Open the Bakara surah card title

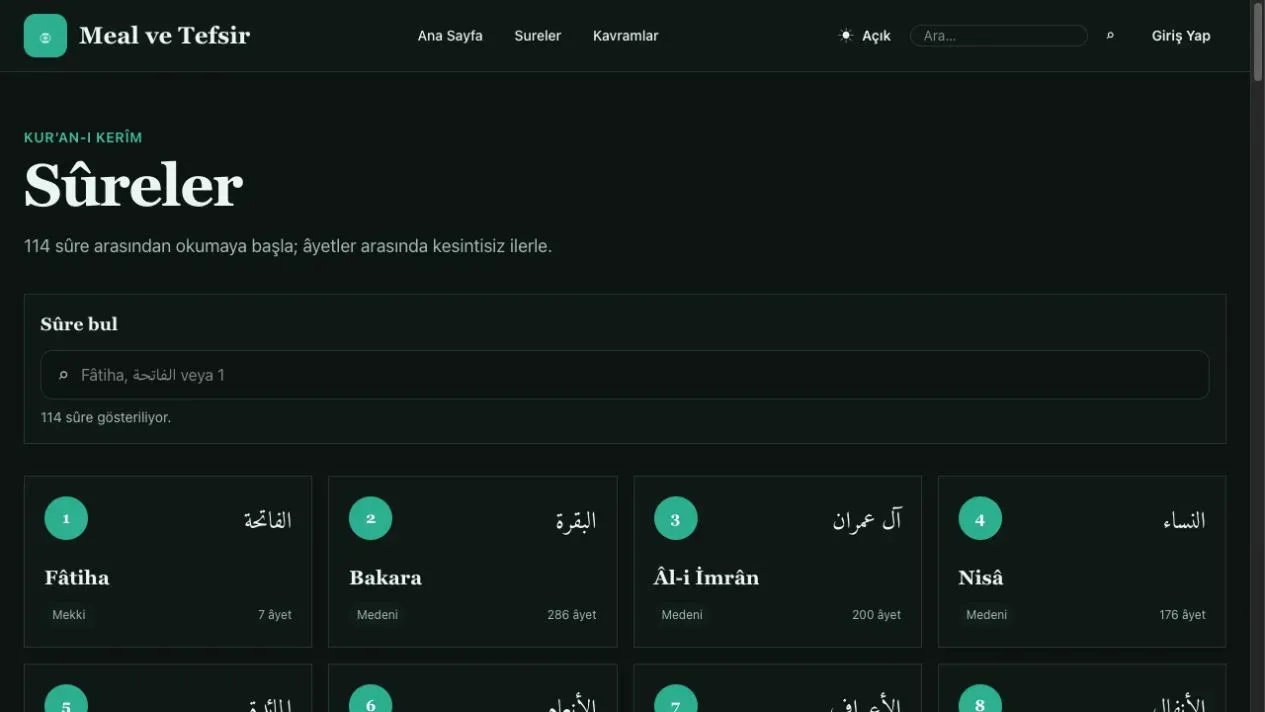385,577
